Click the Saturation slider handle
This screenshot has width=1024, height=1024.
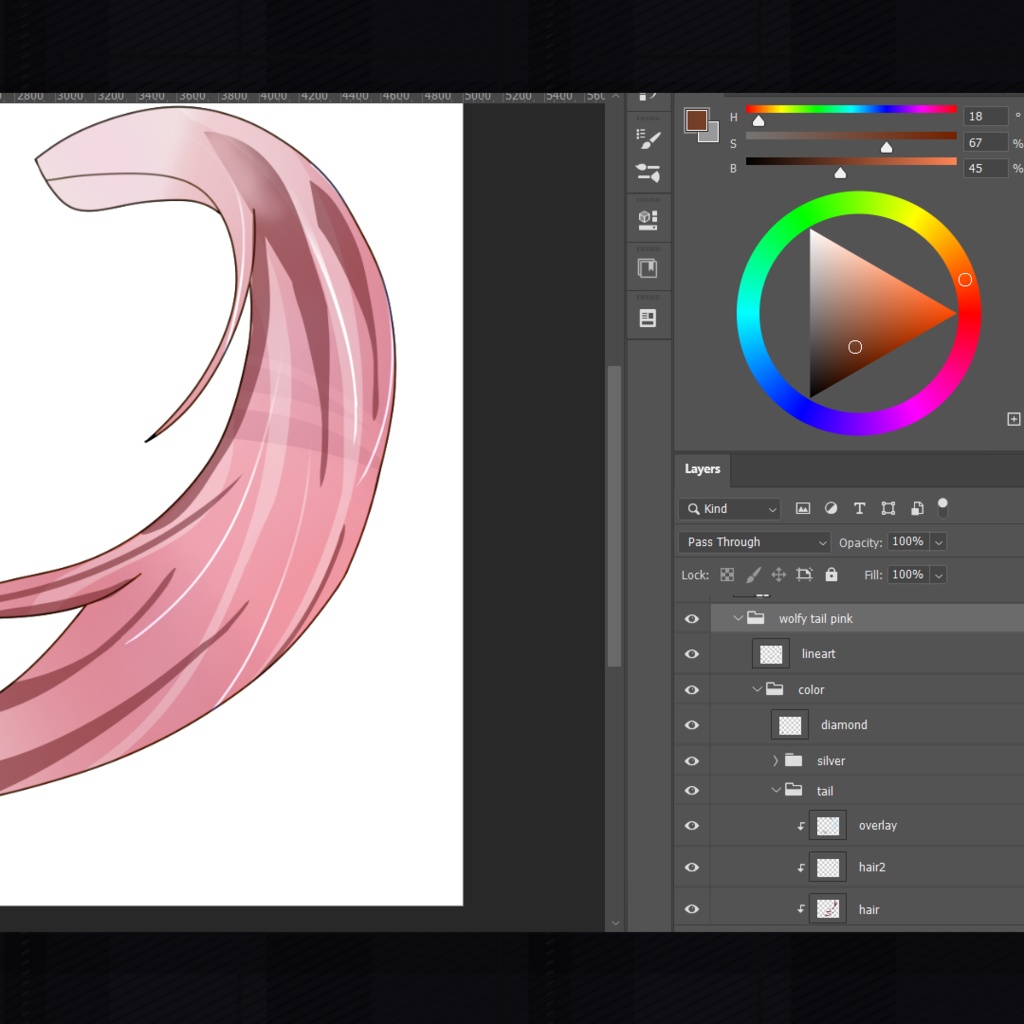(886, 147)
